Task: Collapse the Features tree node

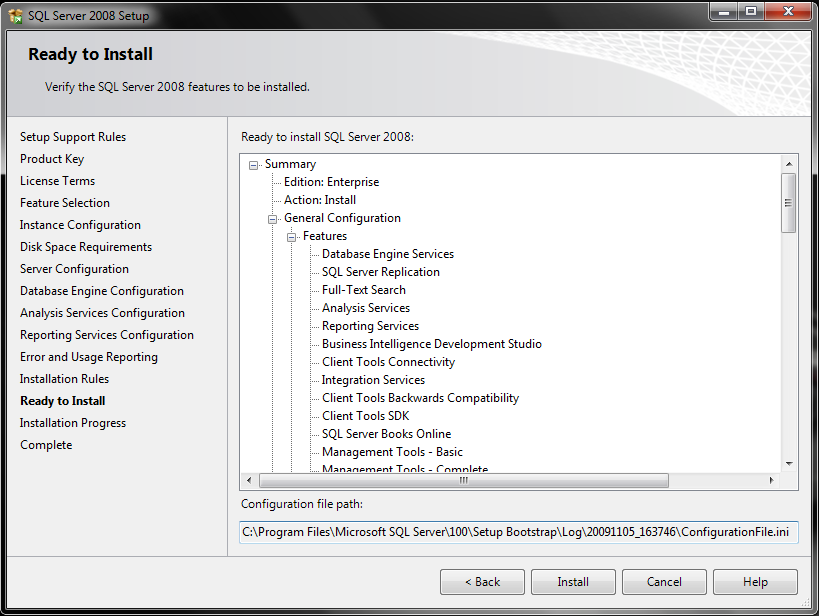Action: click(x=291, y=237)
